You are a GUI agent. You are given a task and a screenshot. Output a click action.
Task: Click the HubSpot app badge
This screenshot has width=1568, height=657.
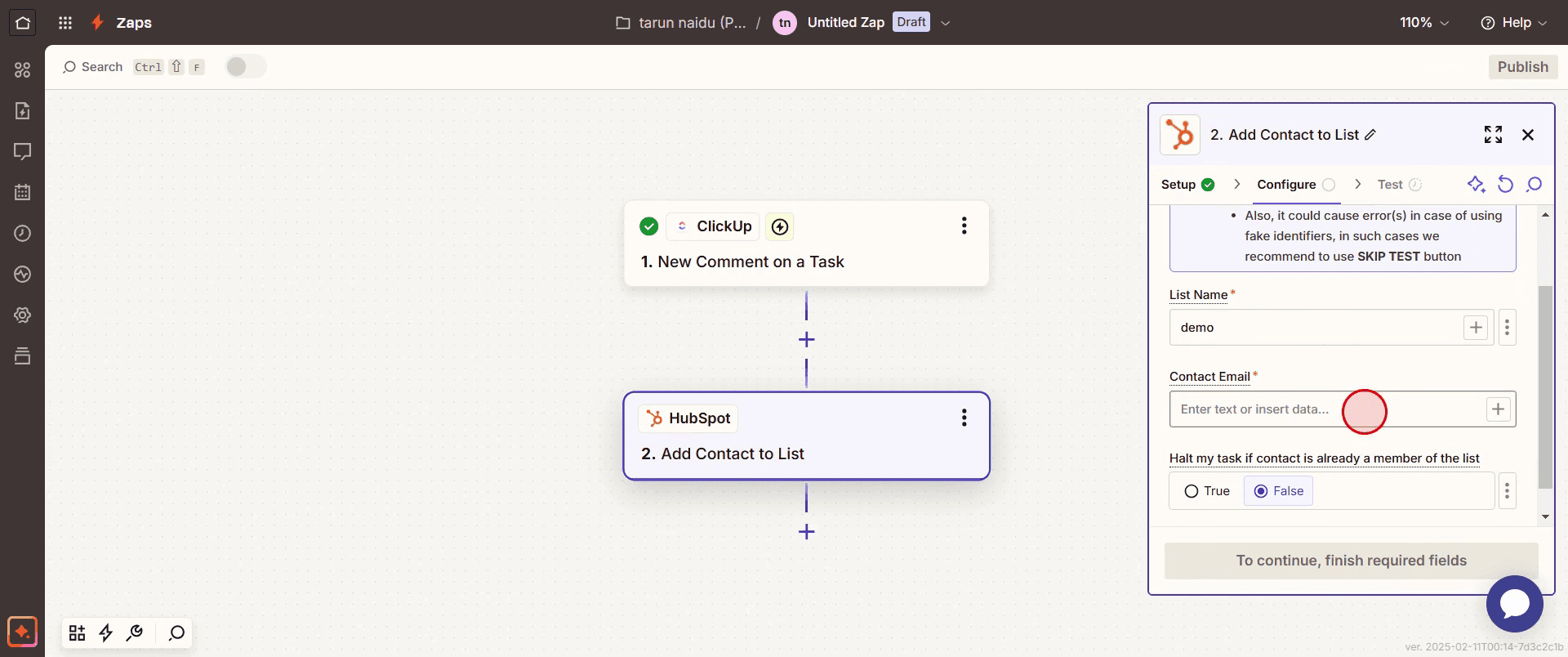click(x=688, y=418)
